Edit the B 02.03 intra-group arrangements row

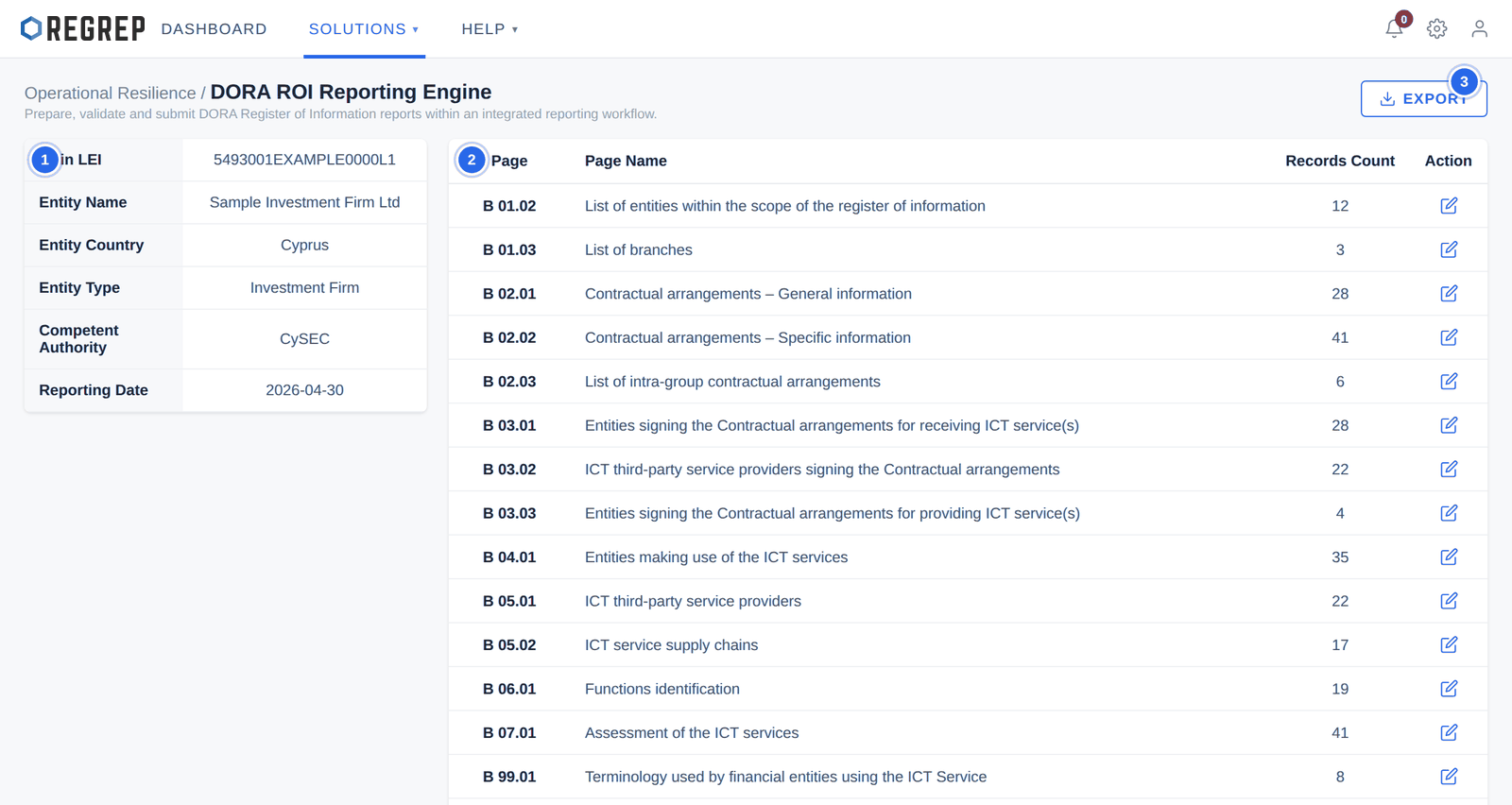pyautogui.click(x=1449, y=382)
